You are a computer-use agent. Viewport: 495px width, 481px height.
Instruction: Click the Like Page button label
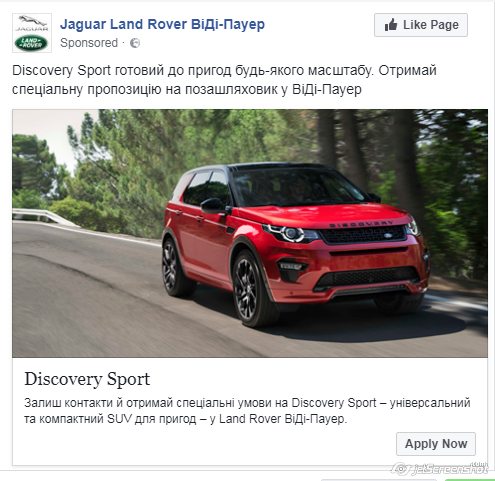click(x=431, y=25)
